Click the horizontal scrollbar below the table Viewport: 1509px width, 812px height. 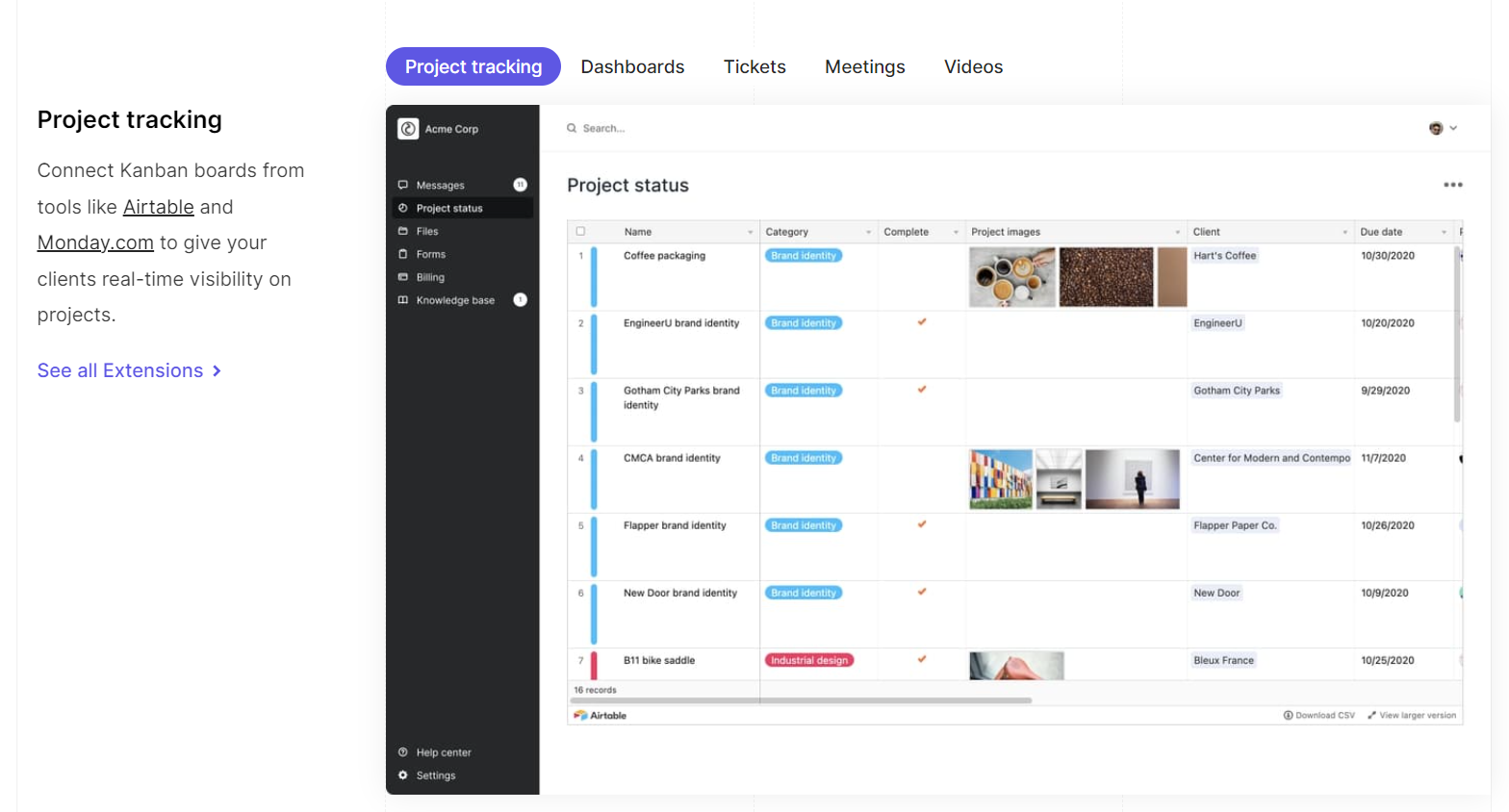click(801, 700)
